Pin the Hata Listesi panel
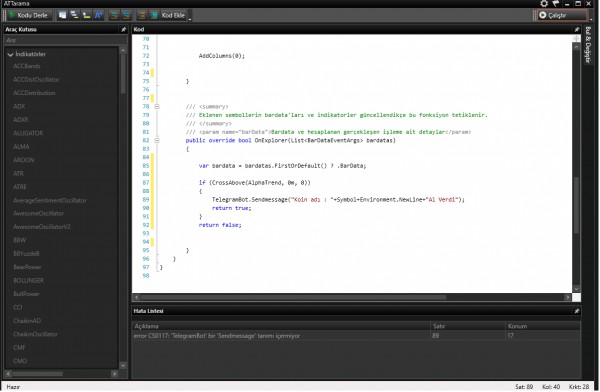This screenshot has height=392, width=600. pos(576,311)
